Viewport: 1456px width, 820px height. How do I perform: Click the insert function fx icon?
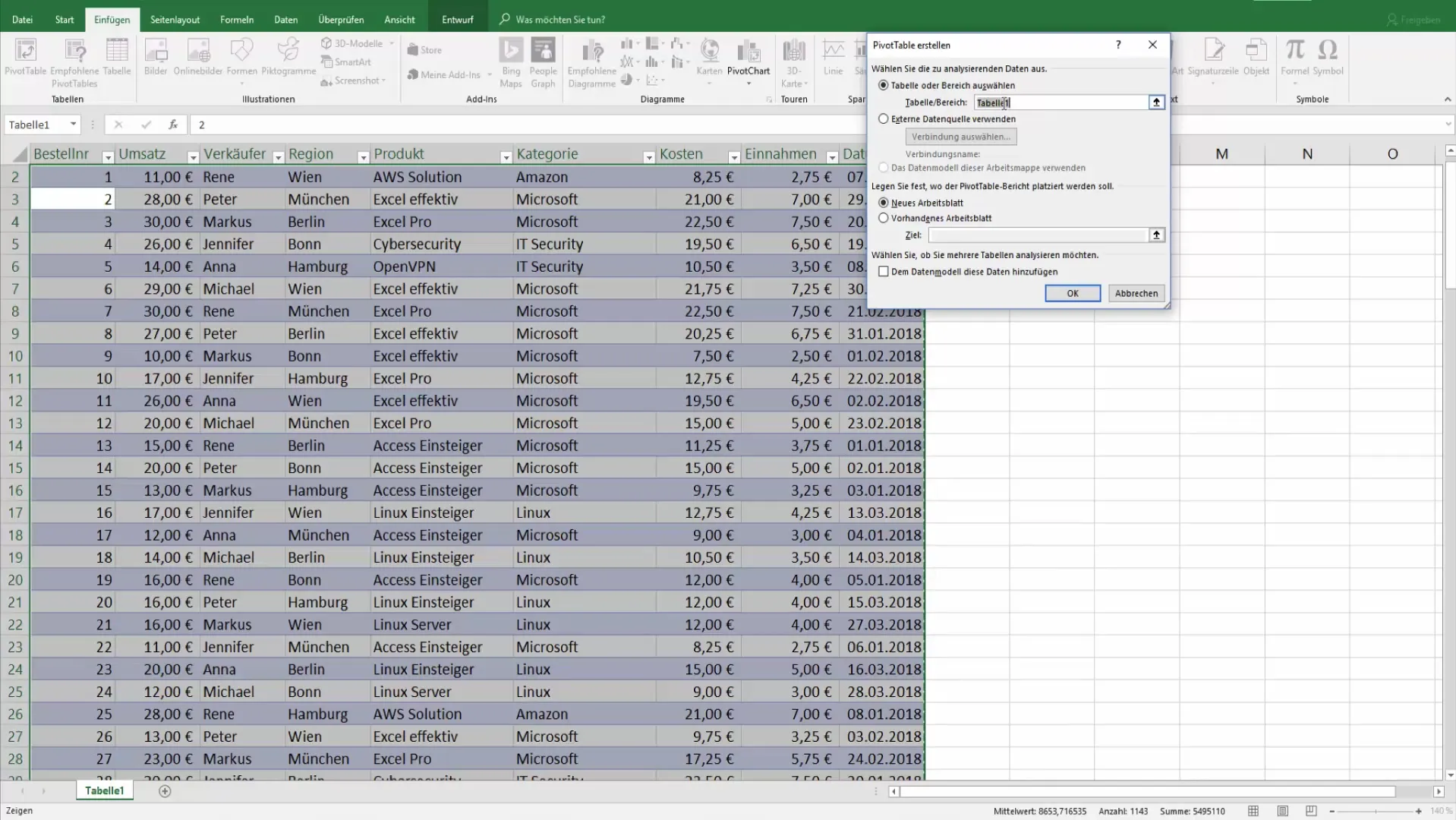tap(173, 125)
